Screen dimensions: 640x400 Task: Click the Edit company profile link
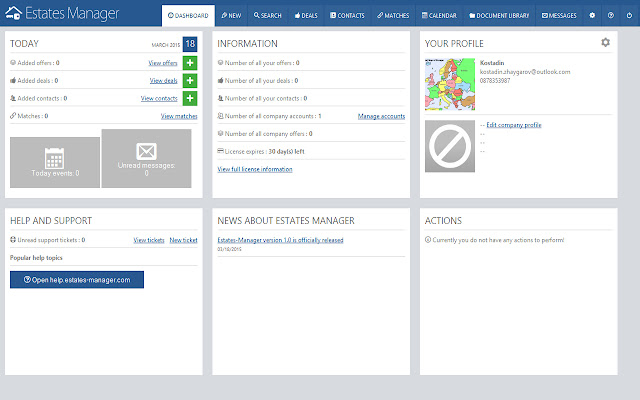click(x=513, y=125)
